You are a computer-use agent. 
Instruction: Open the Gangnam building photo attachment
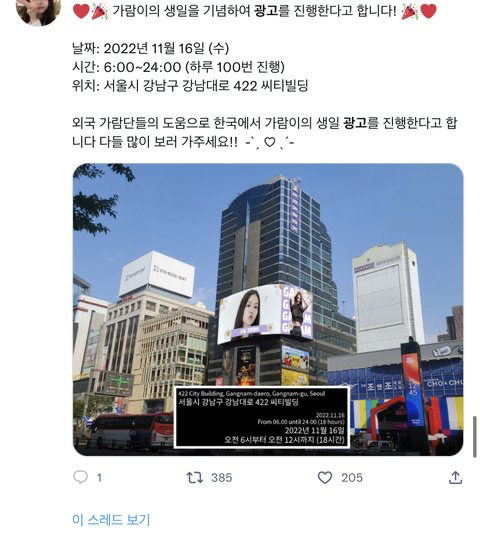click(268, 309)
